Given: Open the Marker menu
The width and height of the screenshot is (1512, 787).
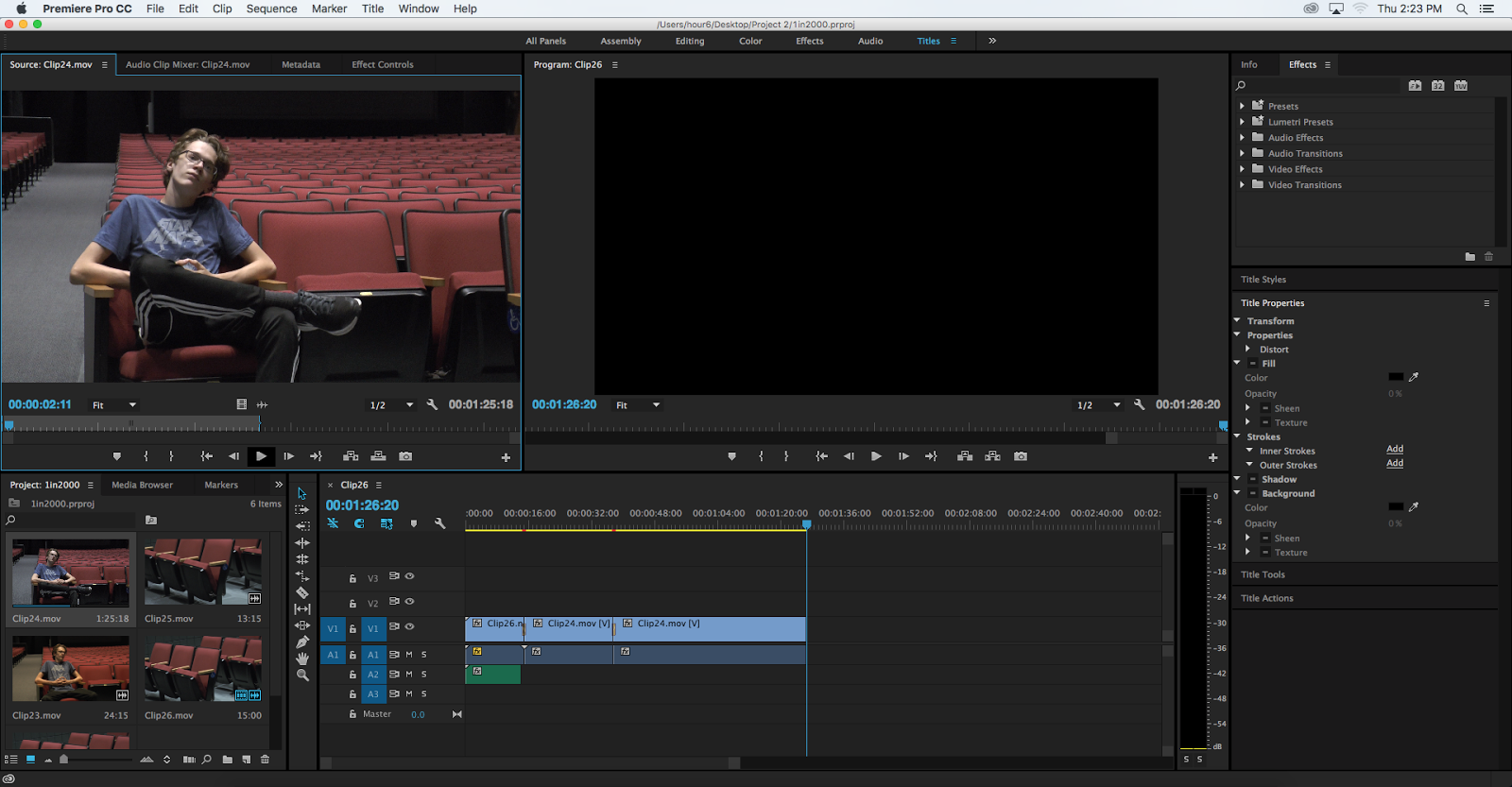Looking at the screenshot, I should (x=330, y=9).
